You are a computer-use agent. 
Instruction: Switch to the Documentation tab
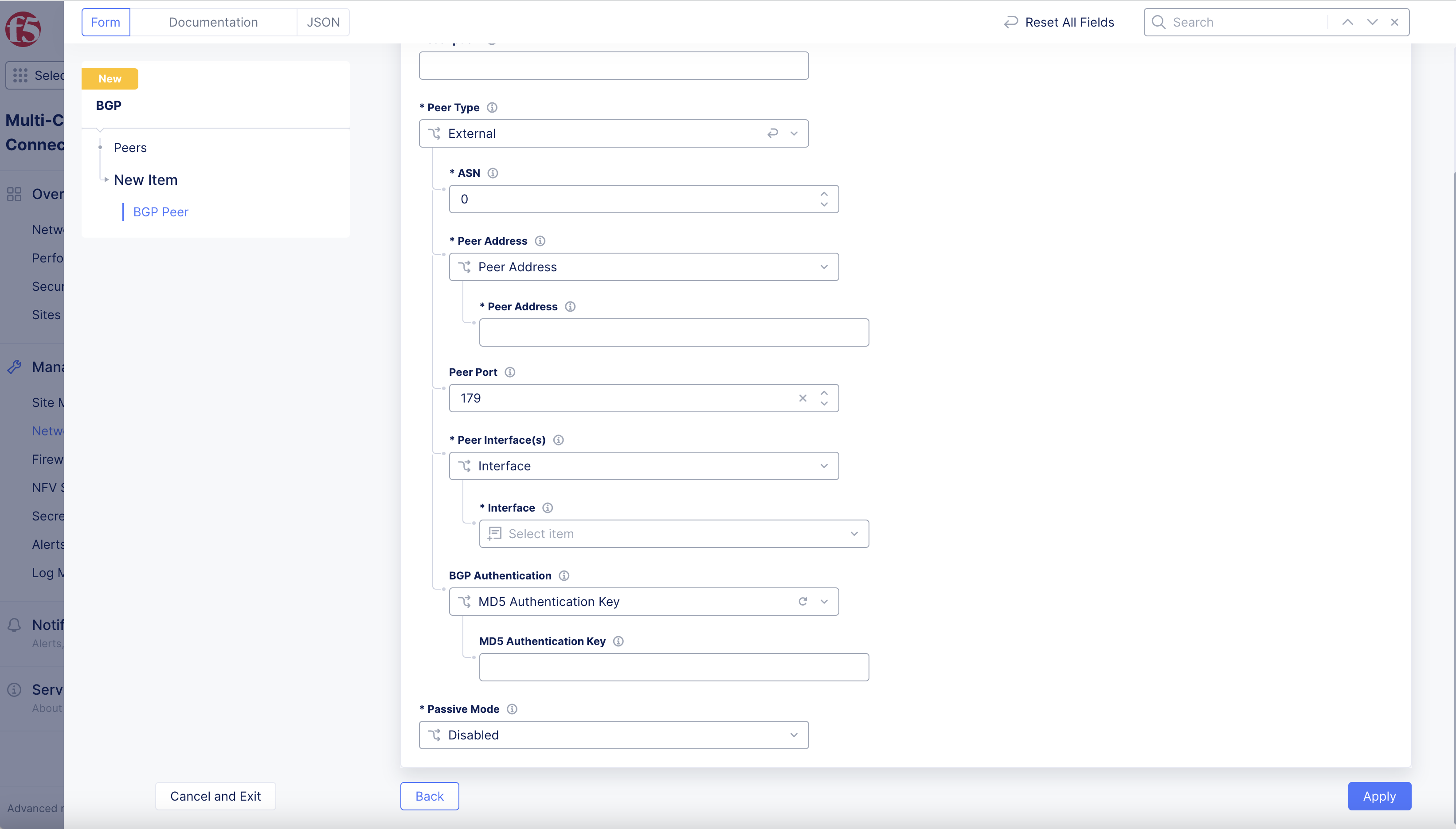(x=214, y=22)
